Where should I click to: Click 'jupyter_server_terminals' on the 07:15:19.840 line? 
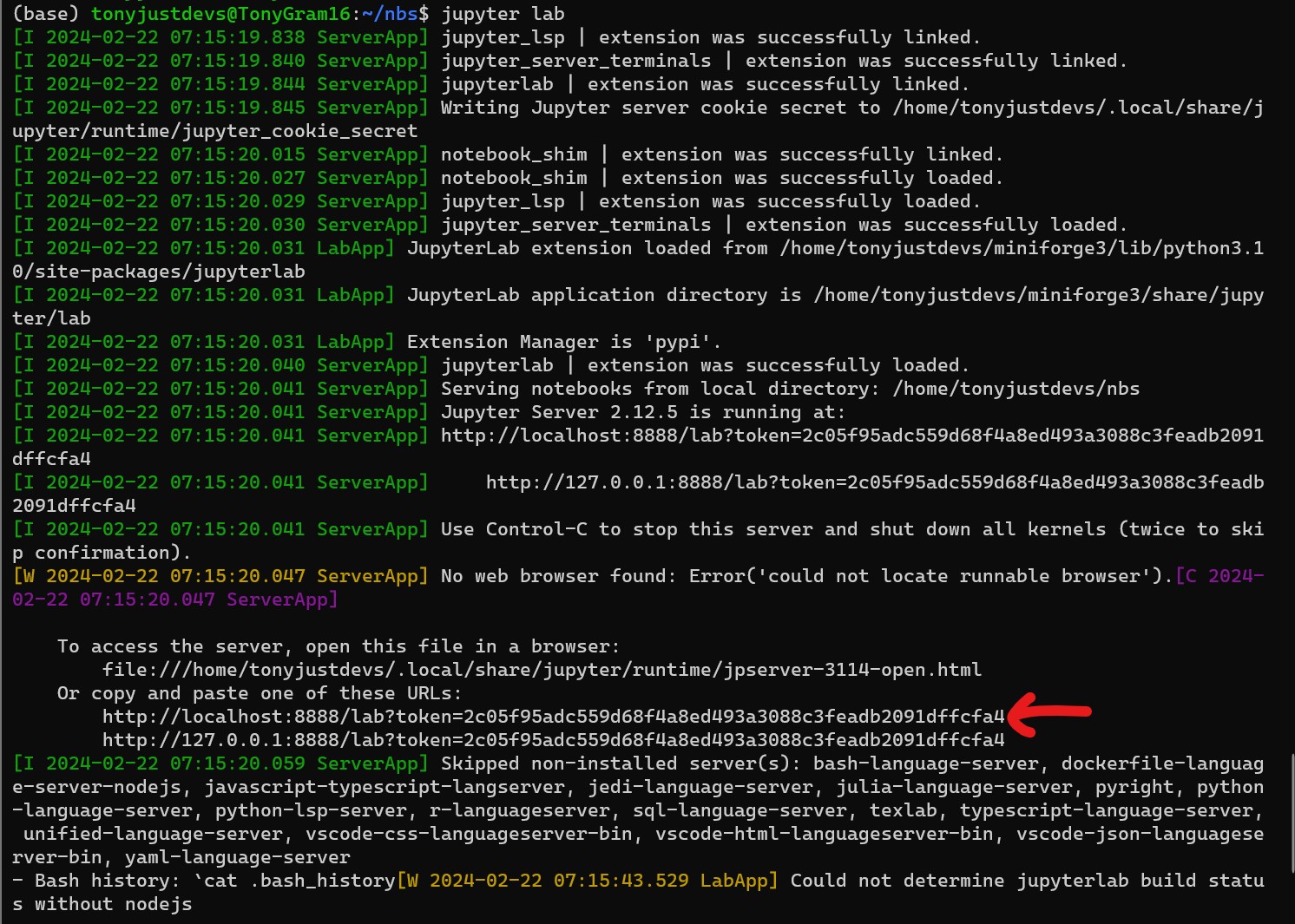[x=576, y=61]
